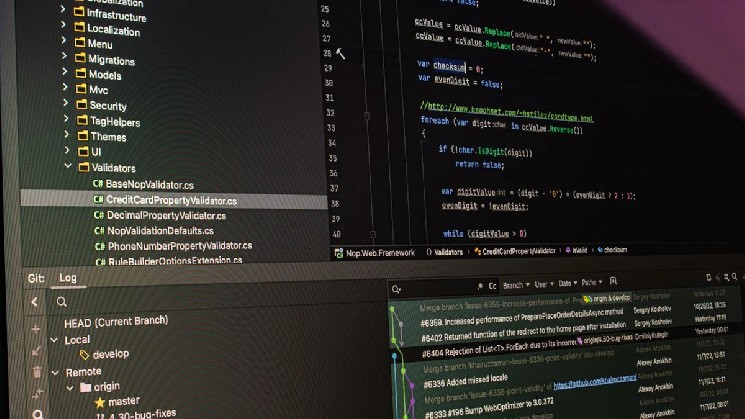Viewport: 745px width, 419px height.
Task: Click the commit log search filter icon
Action: click(396, 289)
